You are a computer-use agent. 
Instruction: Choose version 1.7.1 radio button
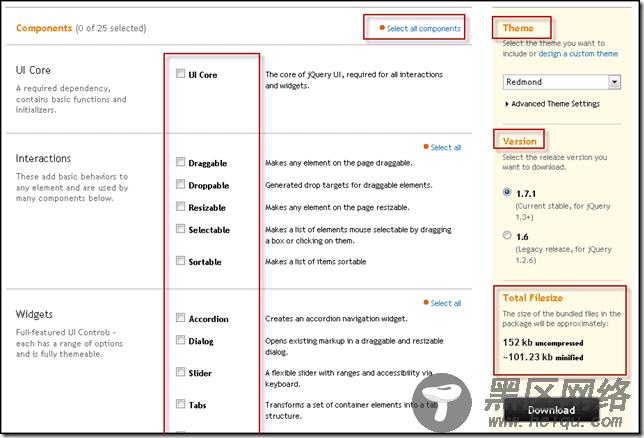[507, 192]
